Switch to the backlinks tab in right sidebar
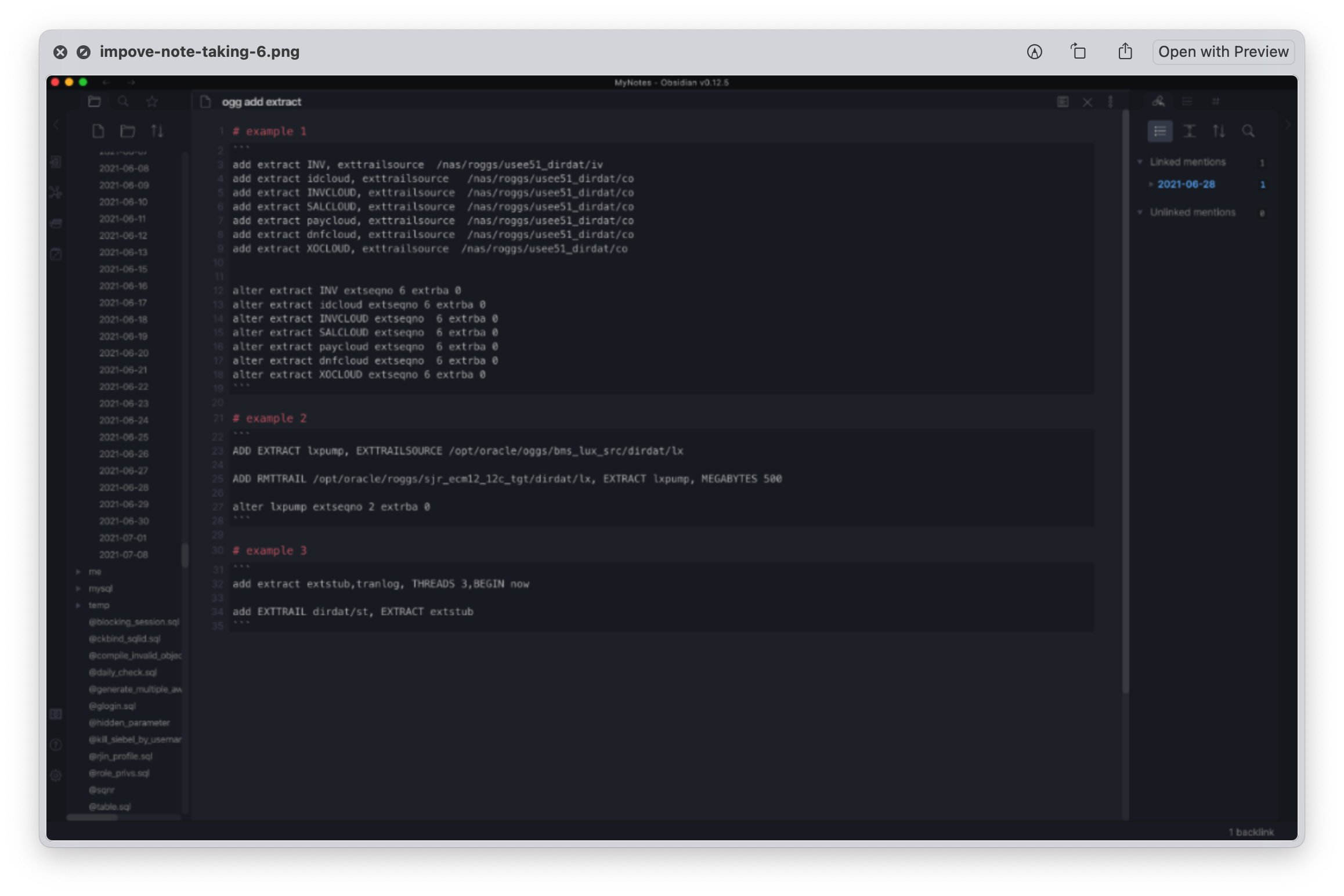This screenshot has height=896, width=1344. tap(1158, 102)
